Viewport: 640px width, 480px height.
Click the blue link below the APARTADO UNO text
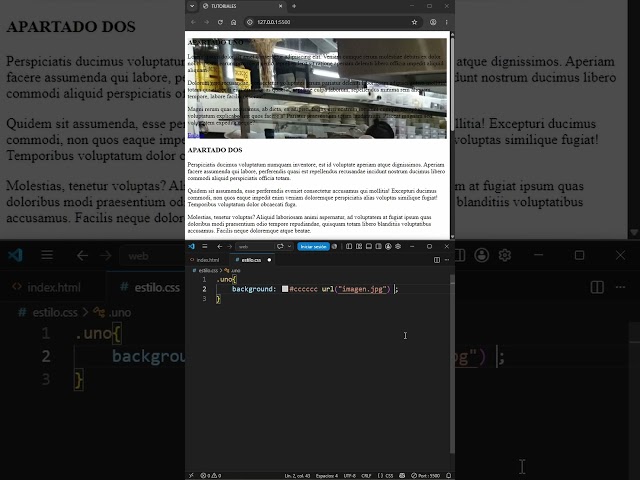[195, 135]
